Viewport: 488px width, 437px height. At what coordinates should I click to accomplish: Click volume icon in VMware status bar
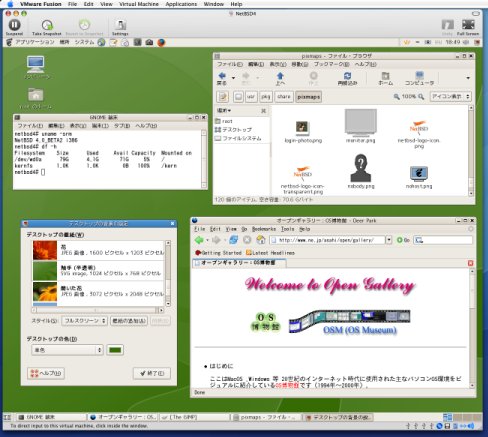tap(470, 426)
